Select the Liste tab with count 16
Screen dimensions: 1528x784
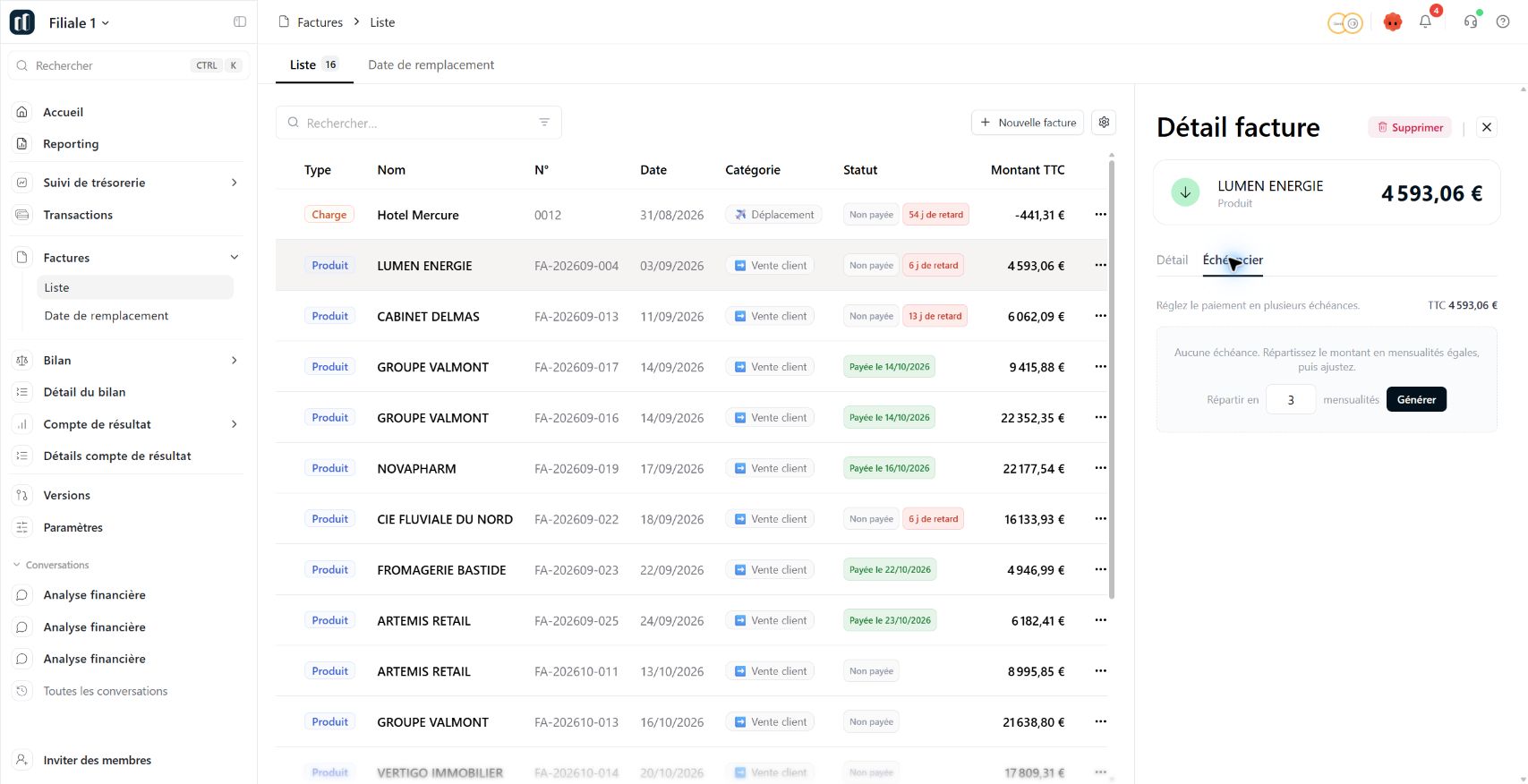[313, 65]
